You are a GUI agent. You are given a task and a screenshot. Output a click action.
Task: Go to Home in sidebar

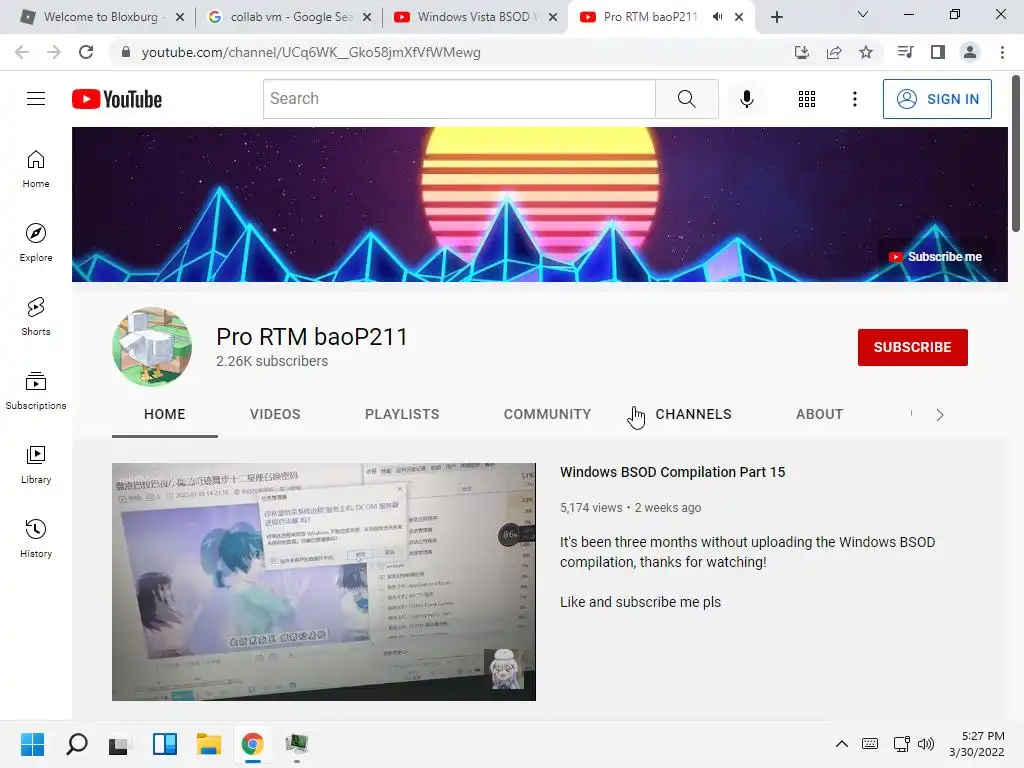pos(36,169)
